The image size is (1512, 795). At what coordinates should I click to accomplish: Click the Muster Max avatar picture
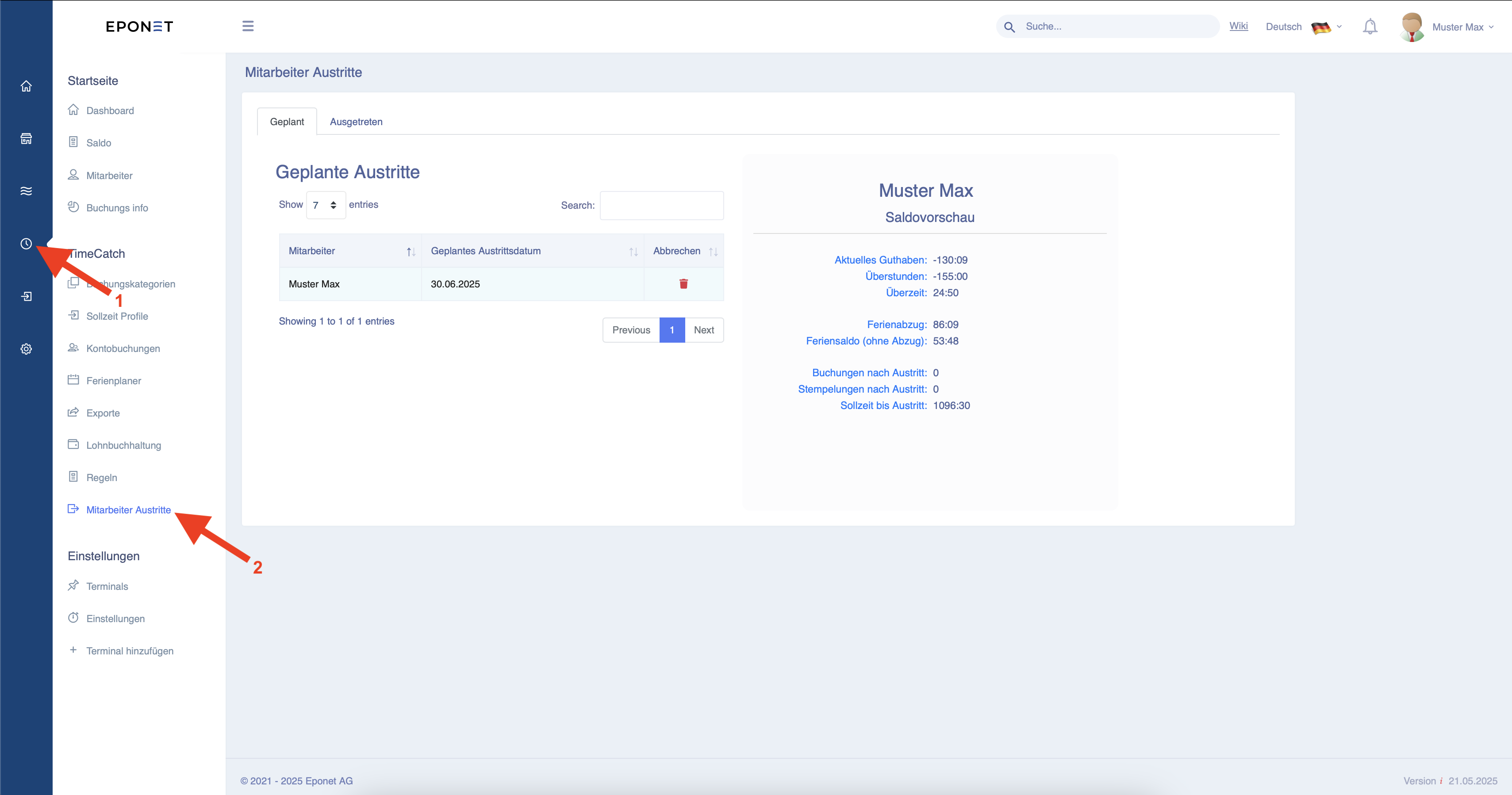pos(1412,27)
